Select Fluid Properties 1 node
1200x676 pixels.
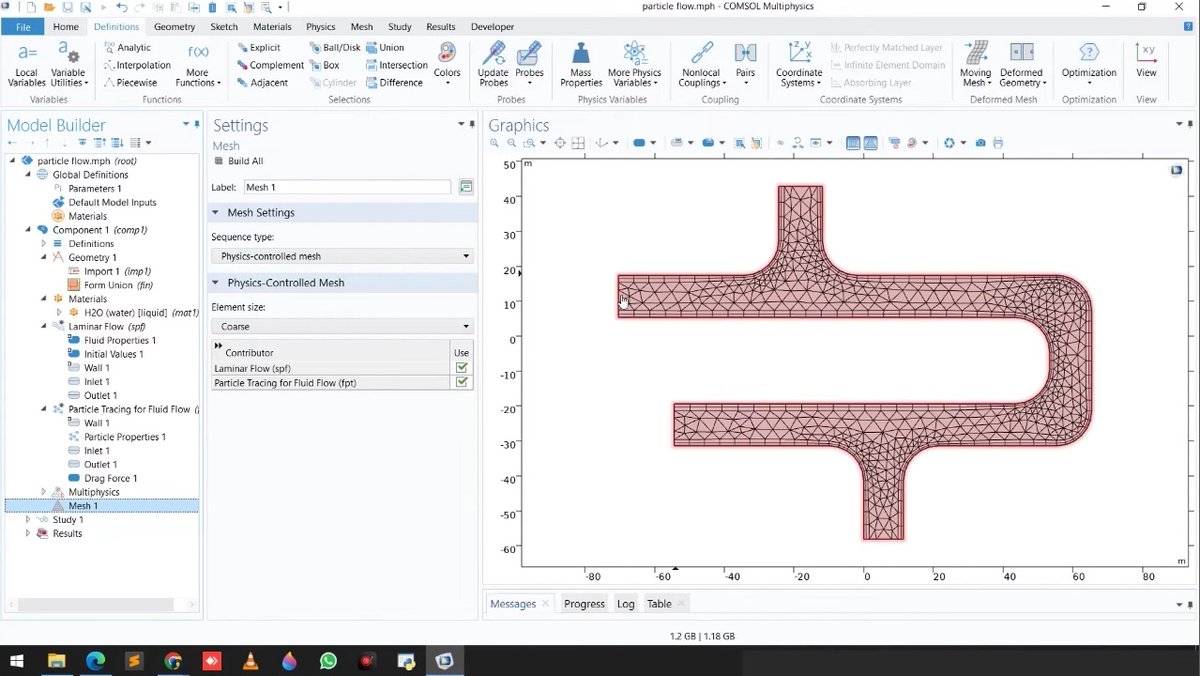click(x=112, y=340)
